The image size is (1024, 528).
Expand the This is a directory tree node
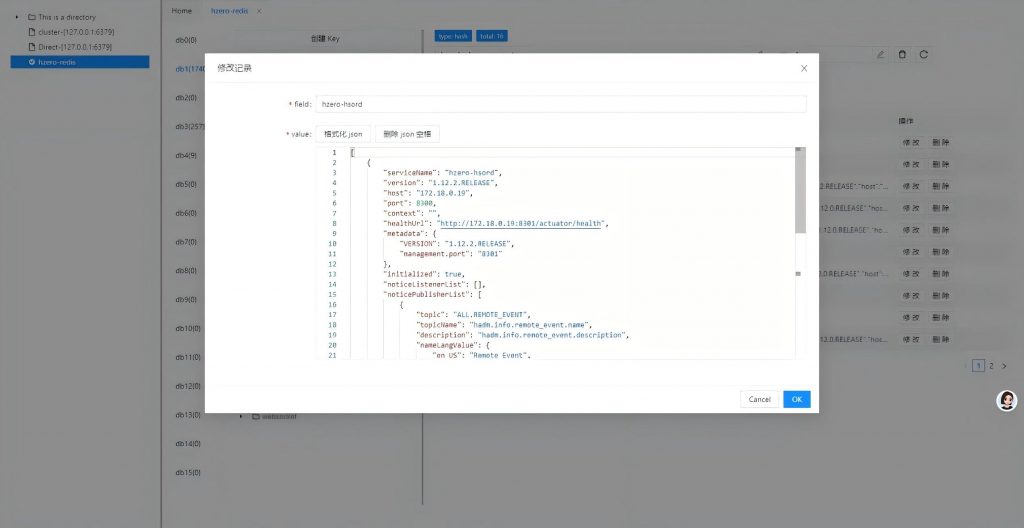(x=17, y=17)
